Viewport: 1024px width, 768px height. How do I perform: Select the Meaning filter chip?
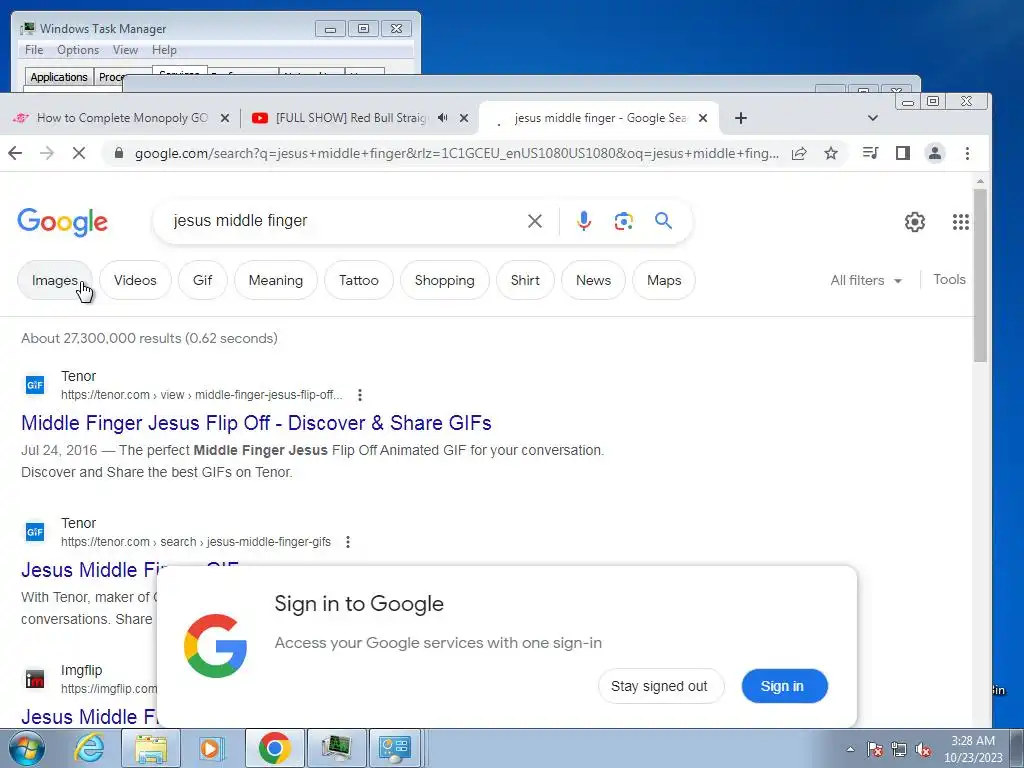click(276, 280)
